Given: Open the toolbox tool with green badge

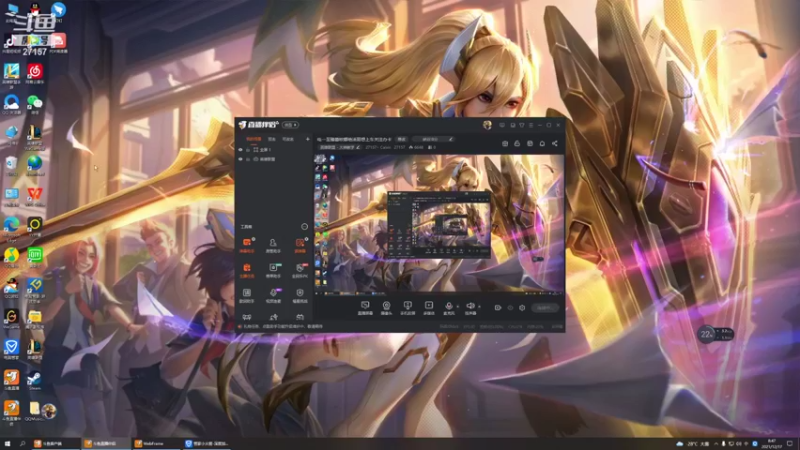Looking at the screenshot, I should pyautogui.click(x=273, y=270).
